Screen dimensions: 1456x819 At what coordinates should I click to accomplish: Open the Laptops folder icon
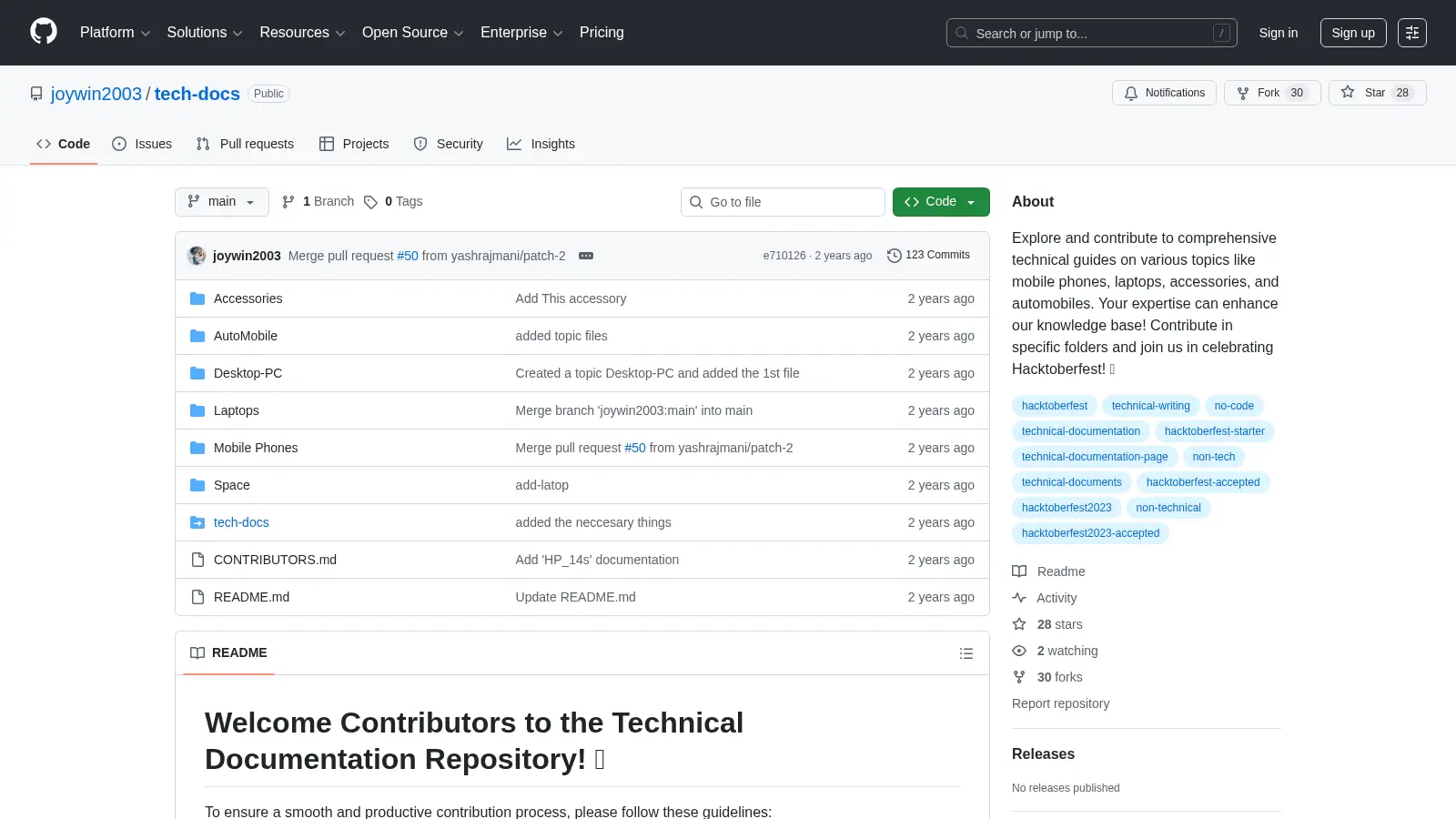[x=197, y=410]
